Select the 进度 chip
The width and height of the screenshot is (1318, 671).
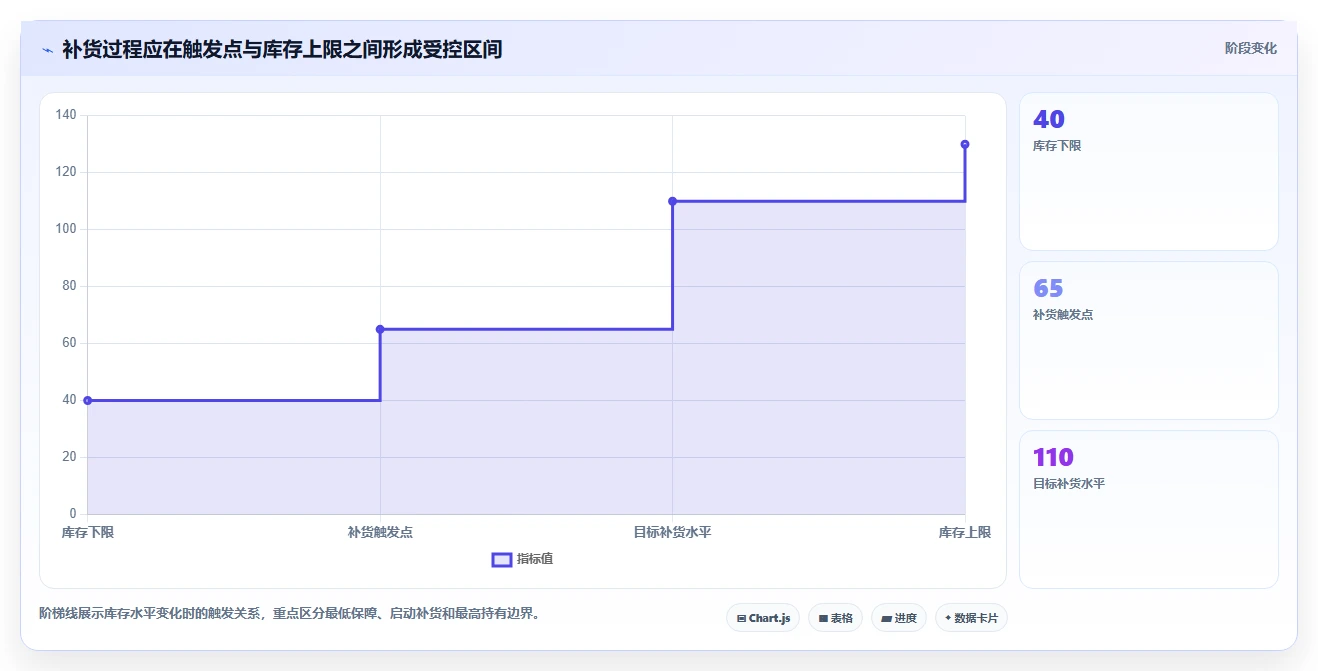coord(899,618)
